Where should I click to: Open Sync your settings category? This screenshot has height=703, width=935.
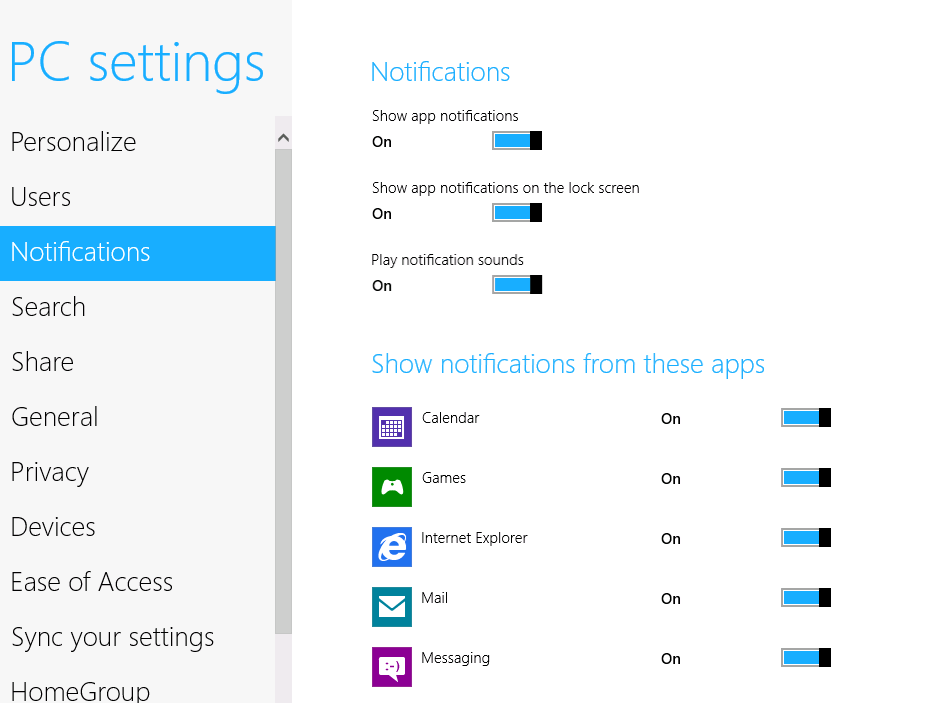point(138,637)
